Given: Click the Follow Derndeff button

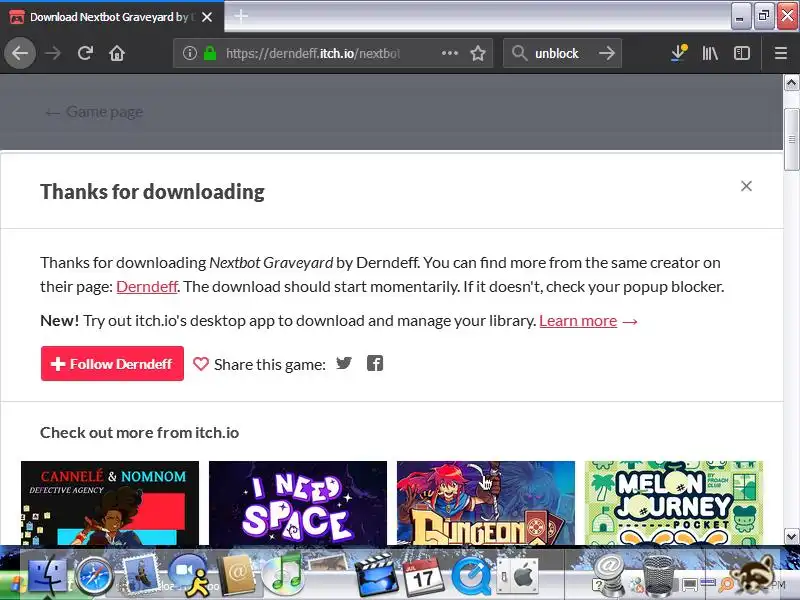Looking at the screenshot, I should point(112,364).
